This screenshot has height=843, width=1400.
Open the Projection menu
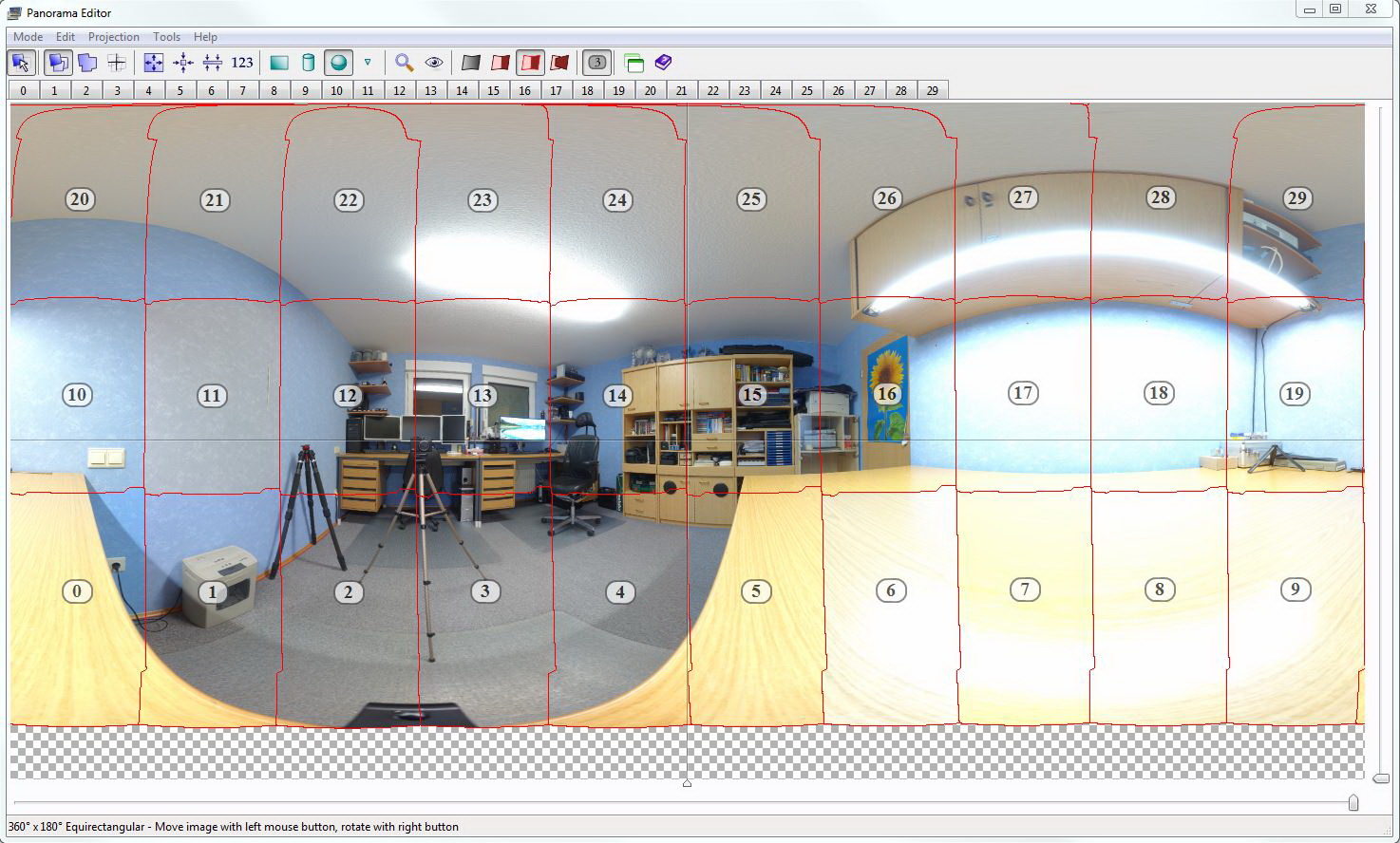(x=113, y=37)
